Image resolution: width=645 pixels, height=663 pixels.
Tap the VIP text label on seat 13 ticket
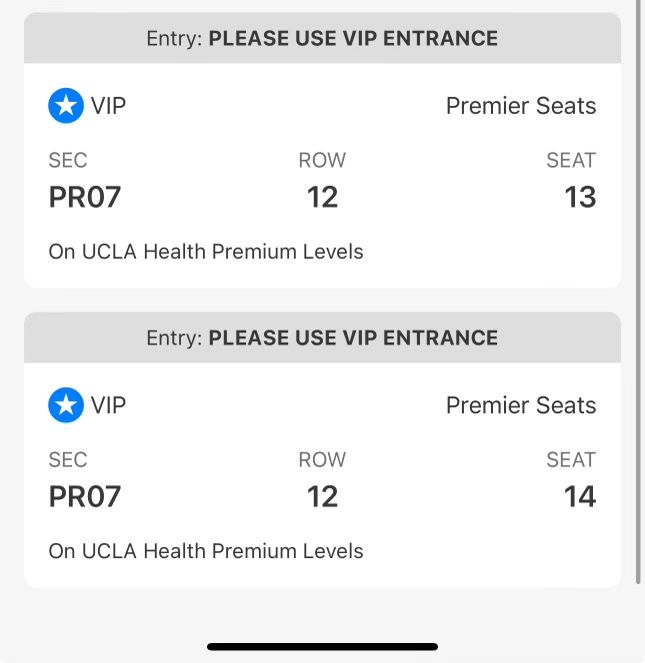109,106
